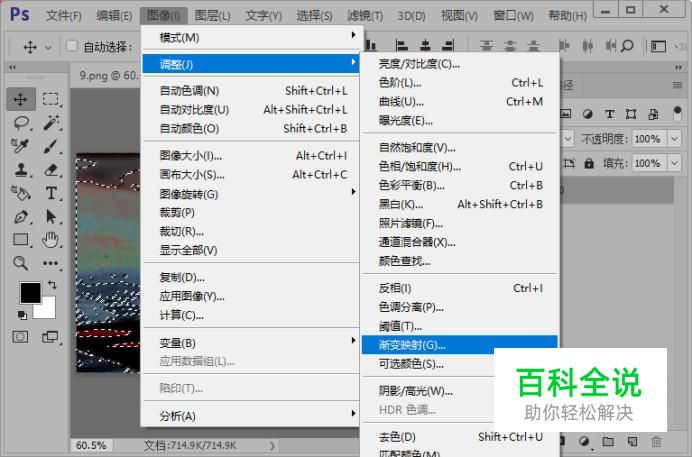Select the Rectangular Marquee tool
This screenshot has width=692, height=457.
(51, 99)
